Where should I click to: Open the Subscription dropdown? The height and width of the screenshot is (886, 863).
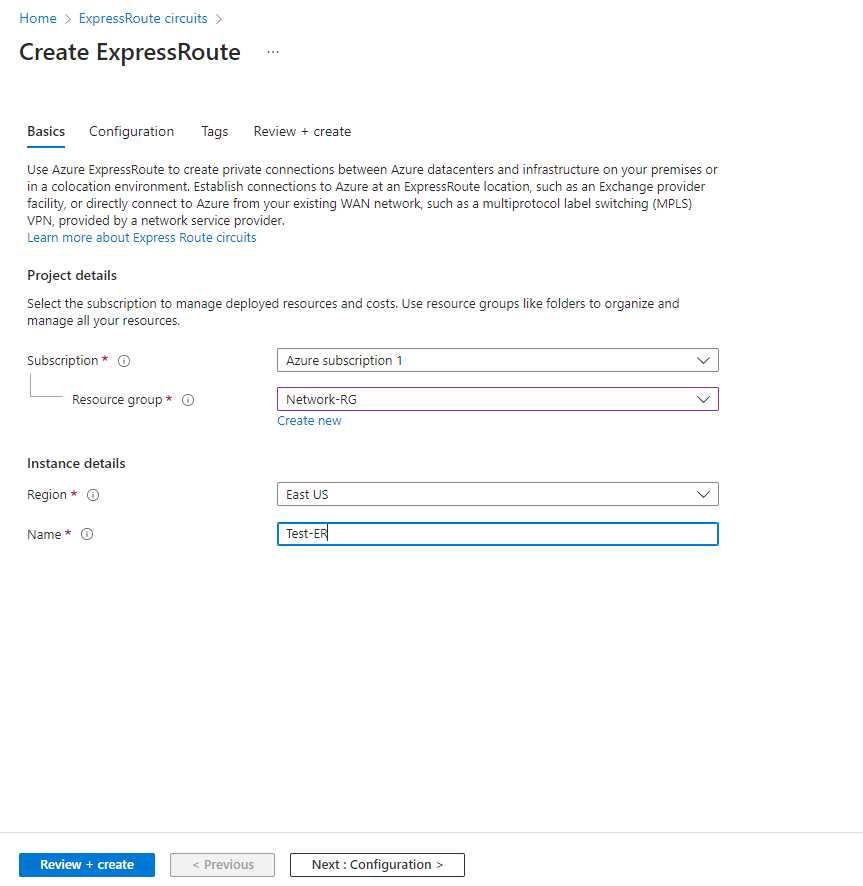(x=497, y=360)
